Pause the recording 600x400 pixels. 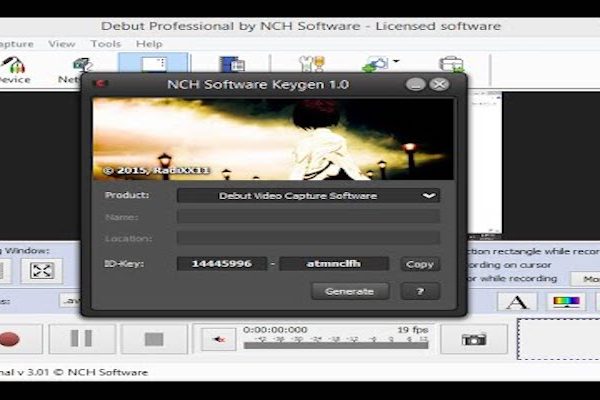(82, 339)
